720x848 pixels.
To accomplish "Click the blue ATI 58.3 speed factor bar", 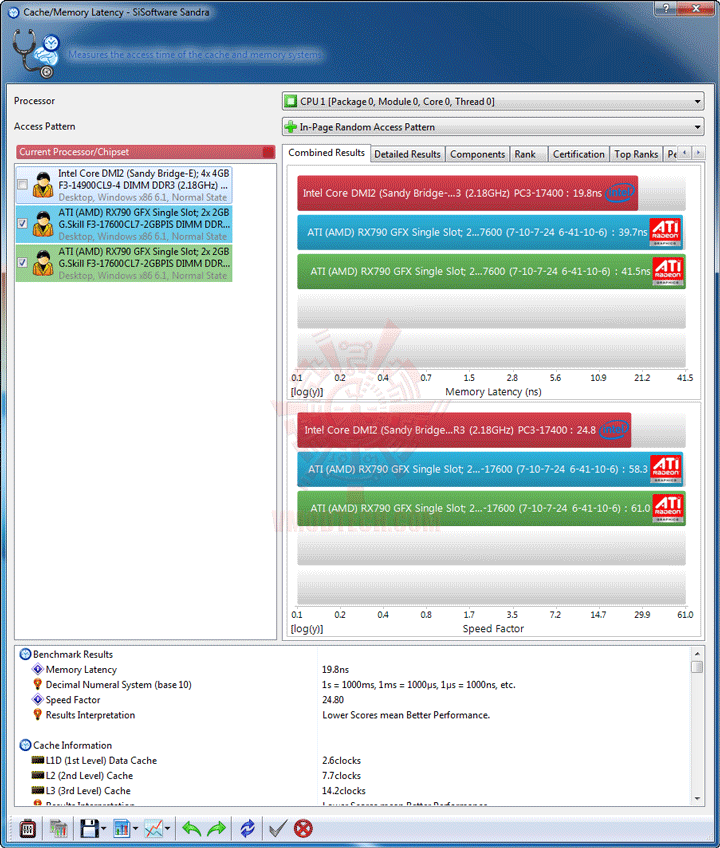I will pyautogui.click(x=490, y=469).
